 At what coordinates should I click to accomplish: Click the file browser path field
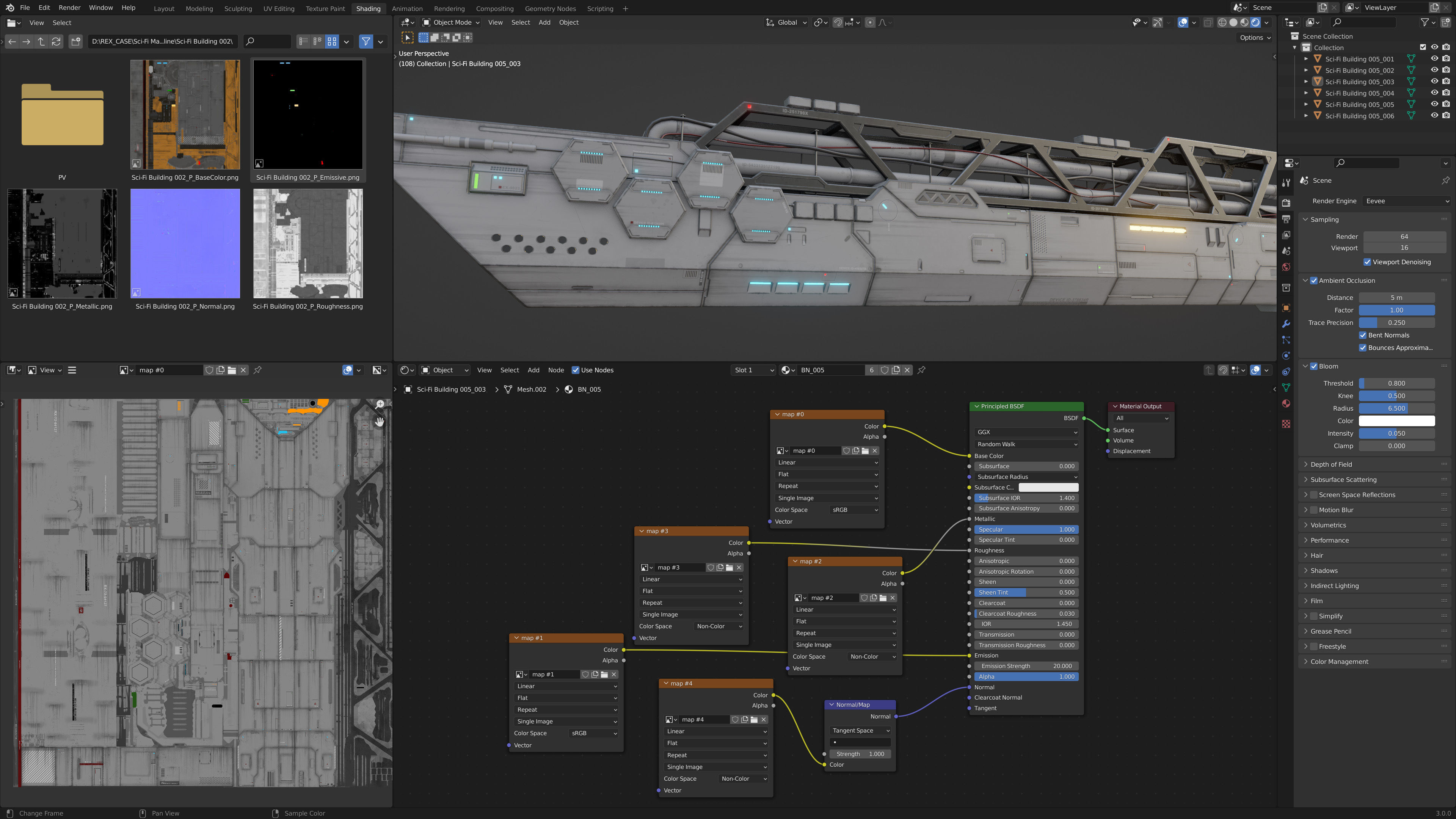coord(163,41)
